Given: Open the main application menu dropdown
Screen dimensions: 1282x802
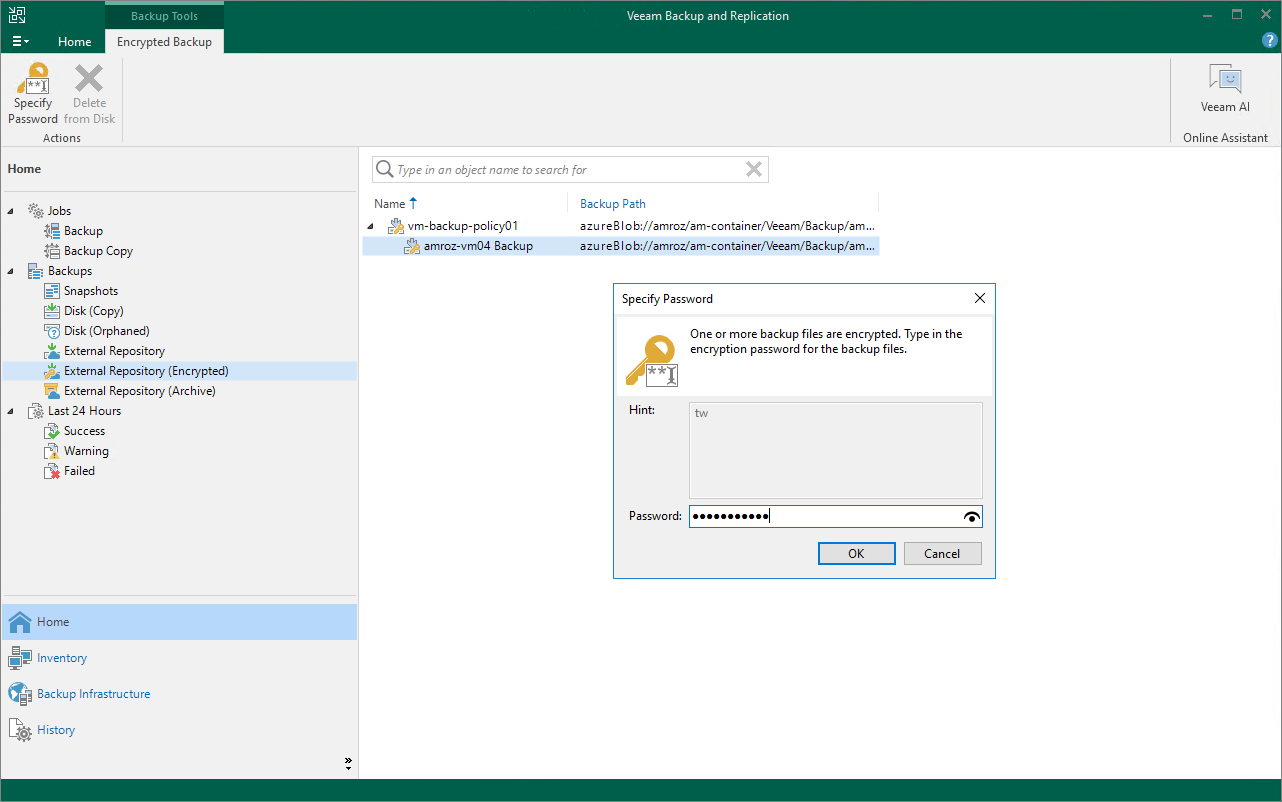Looking at the screenshot, I should click(20, 42).
